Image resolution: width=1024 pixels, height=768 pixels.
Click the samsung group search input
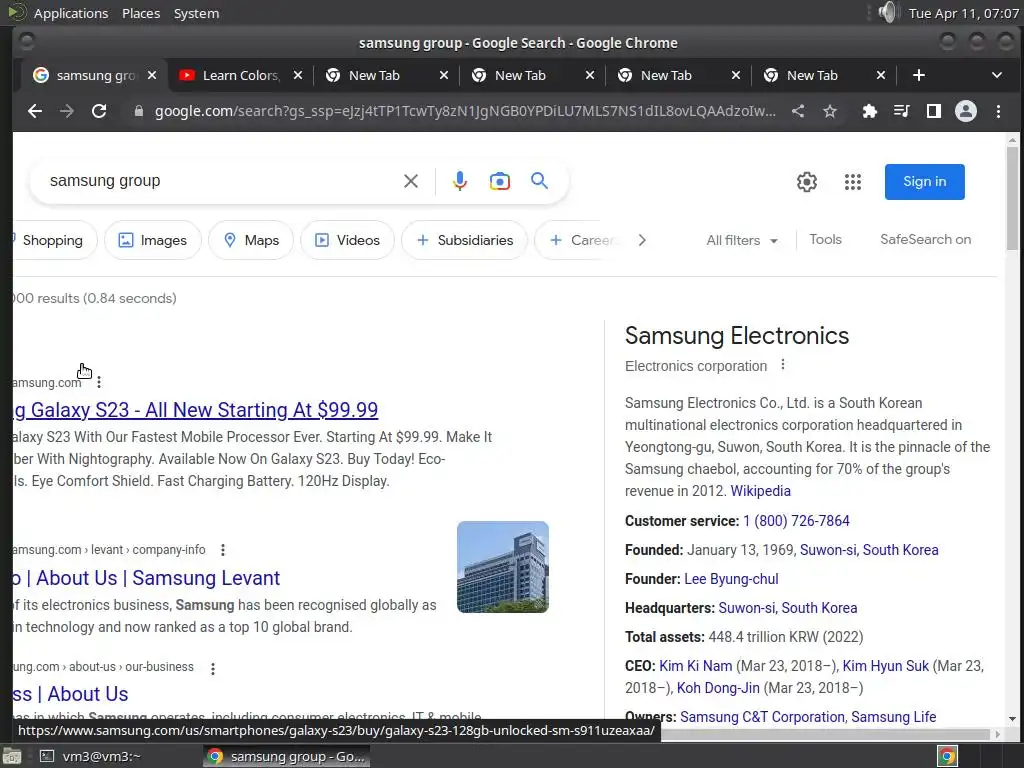click(222, 181)
